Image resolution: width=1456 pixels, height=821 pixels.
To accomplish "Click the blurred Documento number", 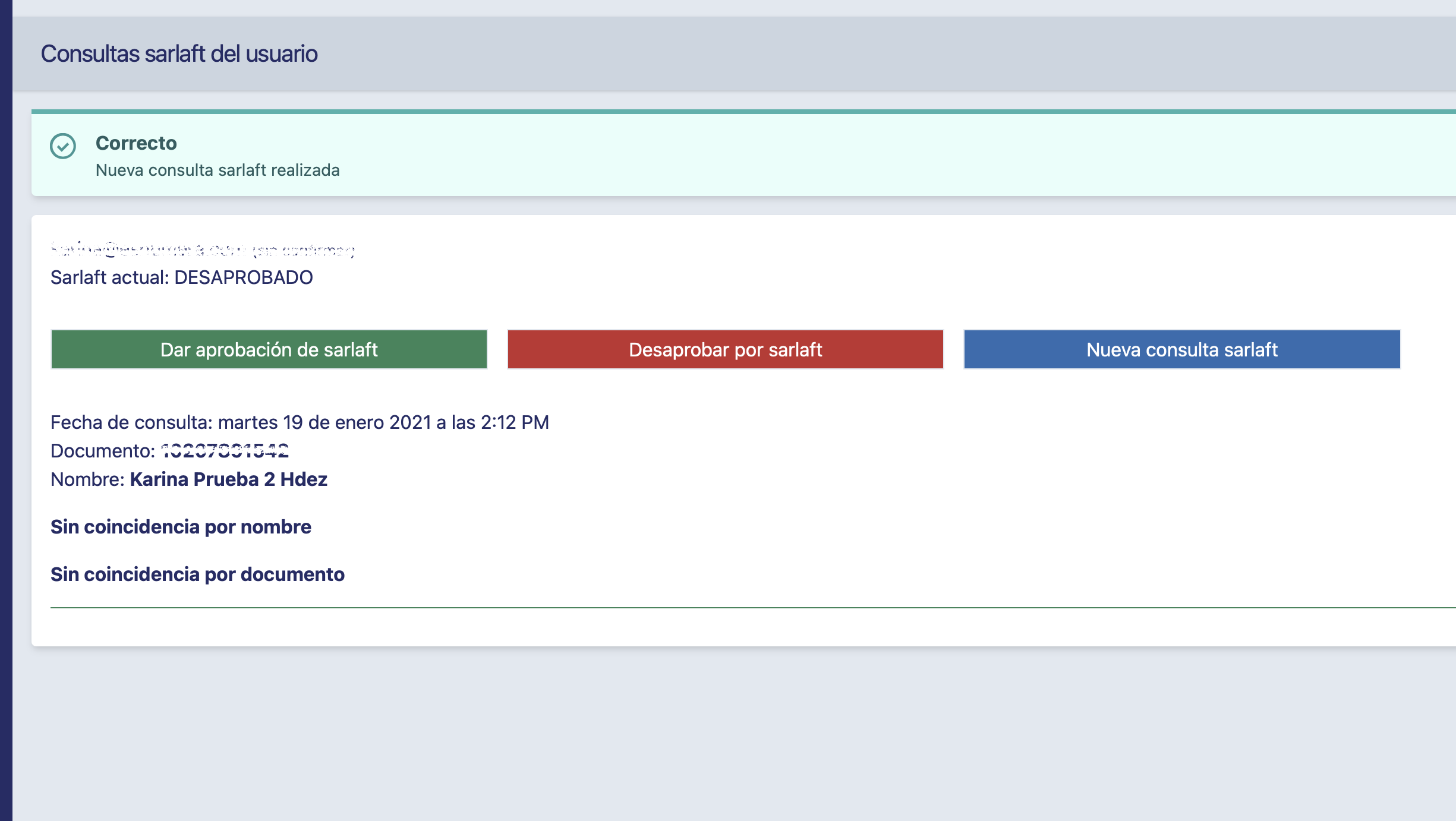I will click(x=225, y=451).
